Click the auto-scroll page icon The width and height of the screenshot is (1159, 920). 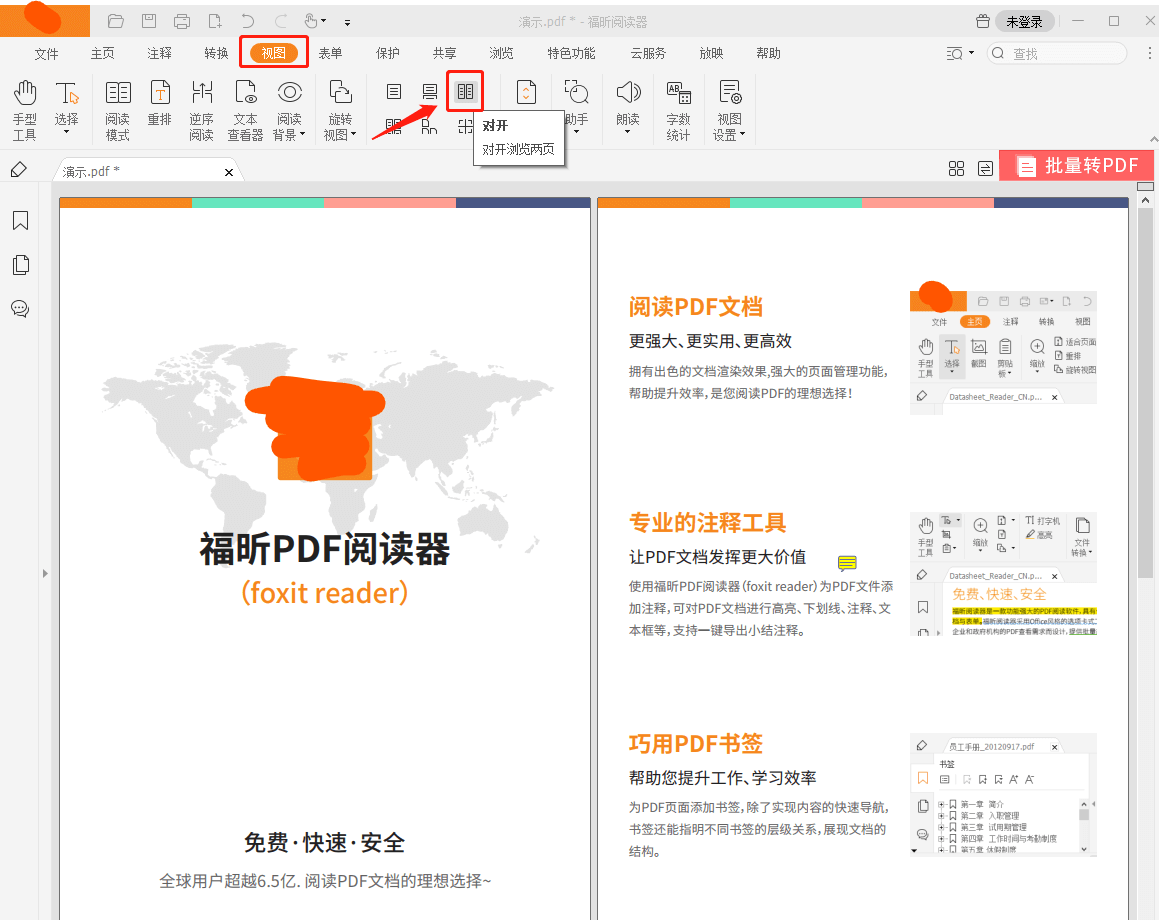coord(526,92)
